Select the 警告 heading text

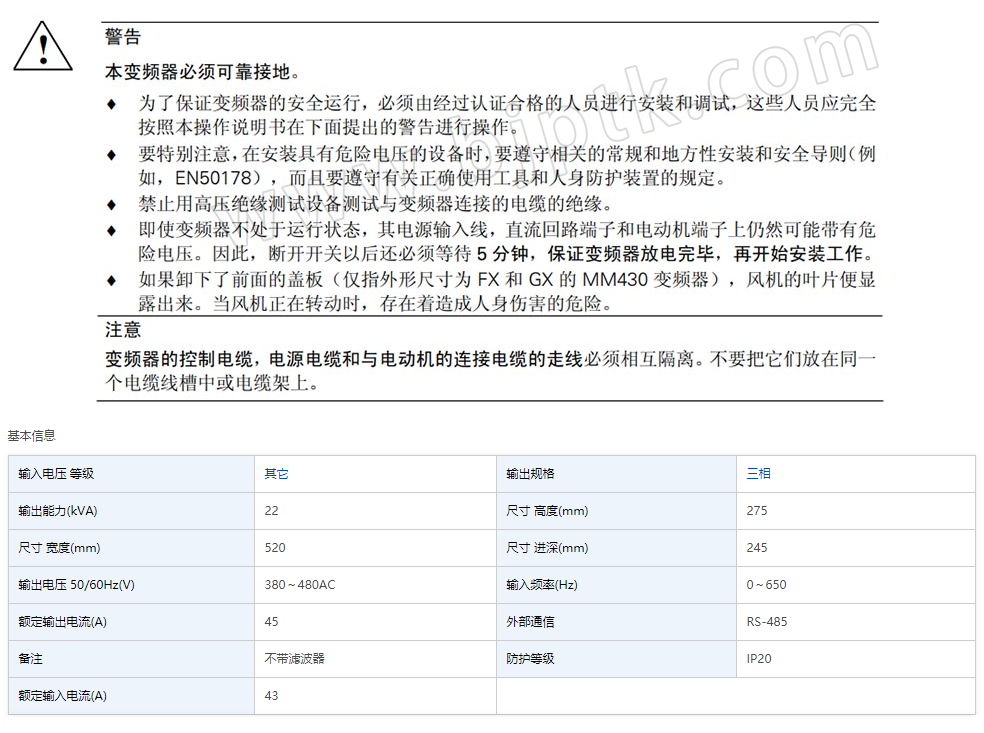123,36
